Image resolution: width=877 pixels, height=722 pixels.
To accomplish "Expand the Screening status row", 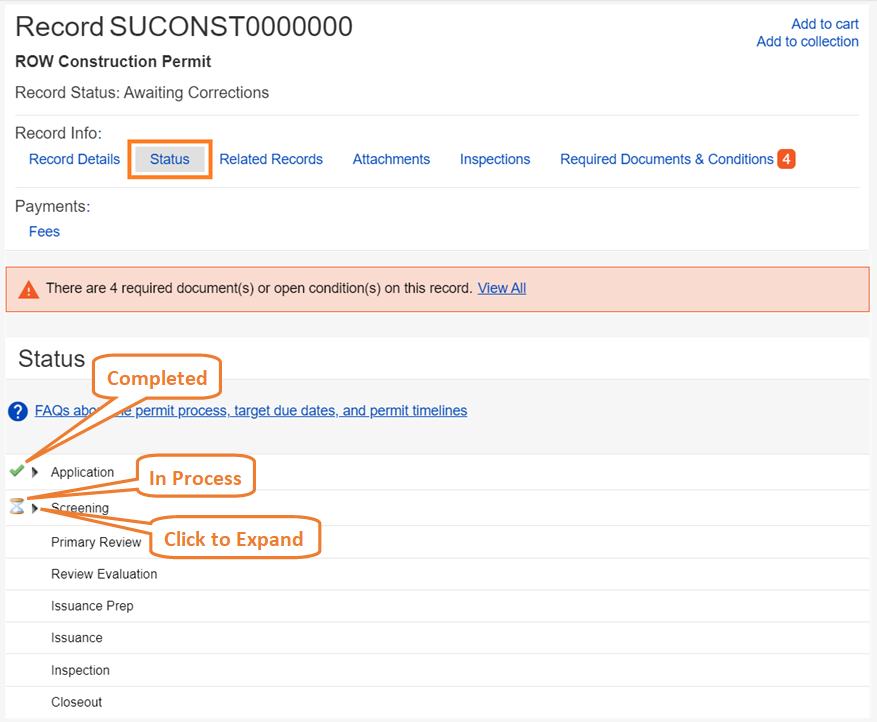I will [x=36, y=508].
